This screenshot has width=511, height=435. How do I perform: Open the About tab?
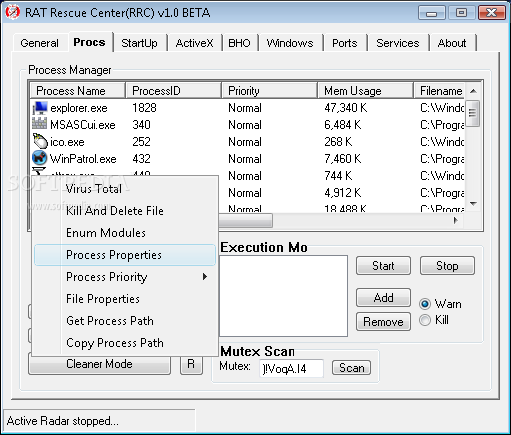452,43
